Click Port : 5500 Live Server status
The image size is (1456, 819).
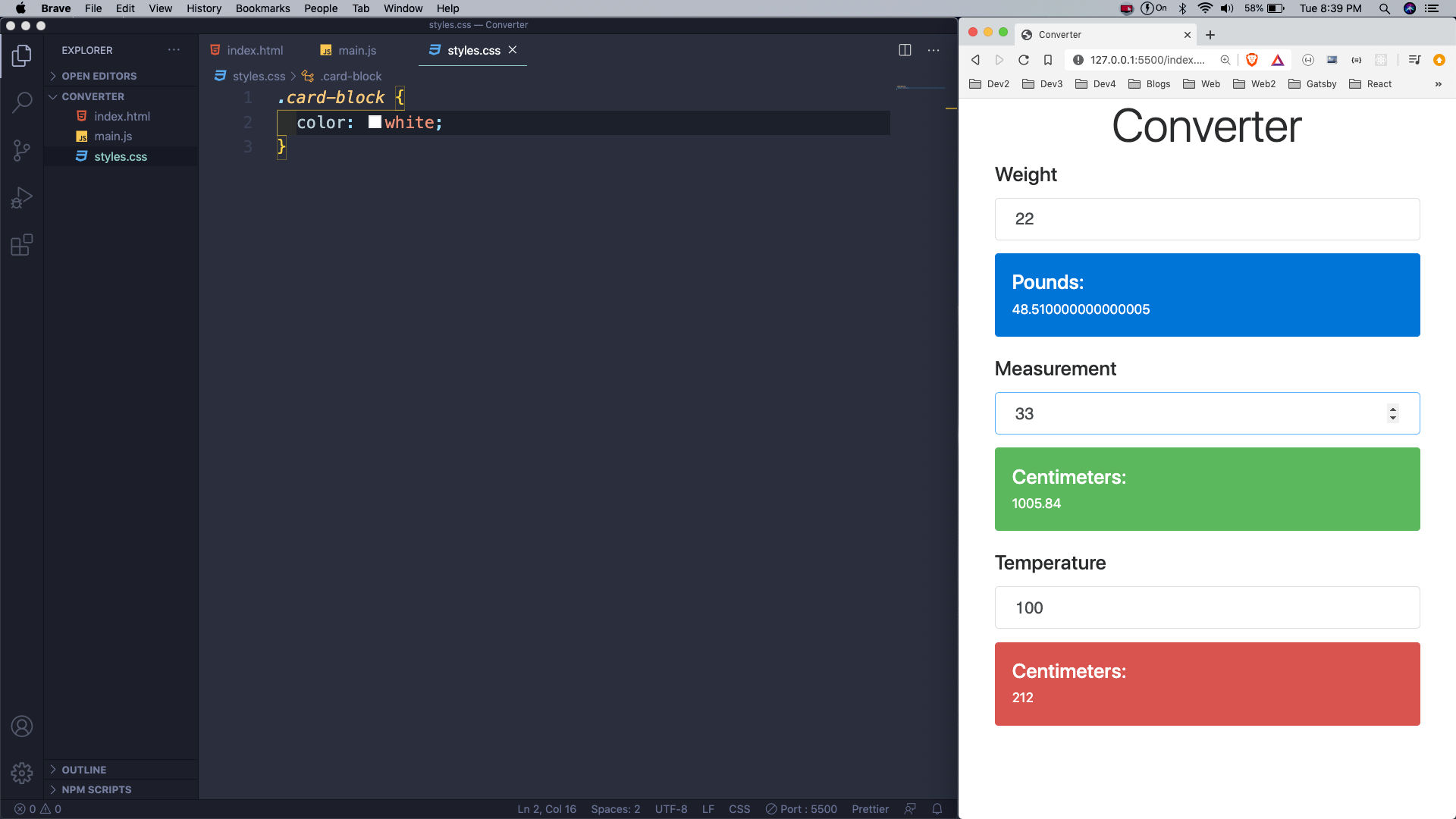click(x=801, y=809)
